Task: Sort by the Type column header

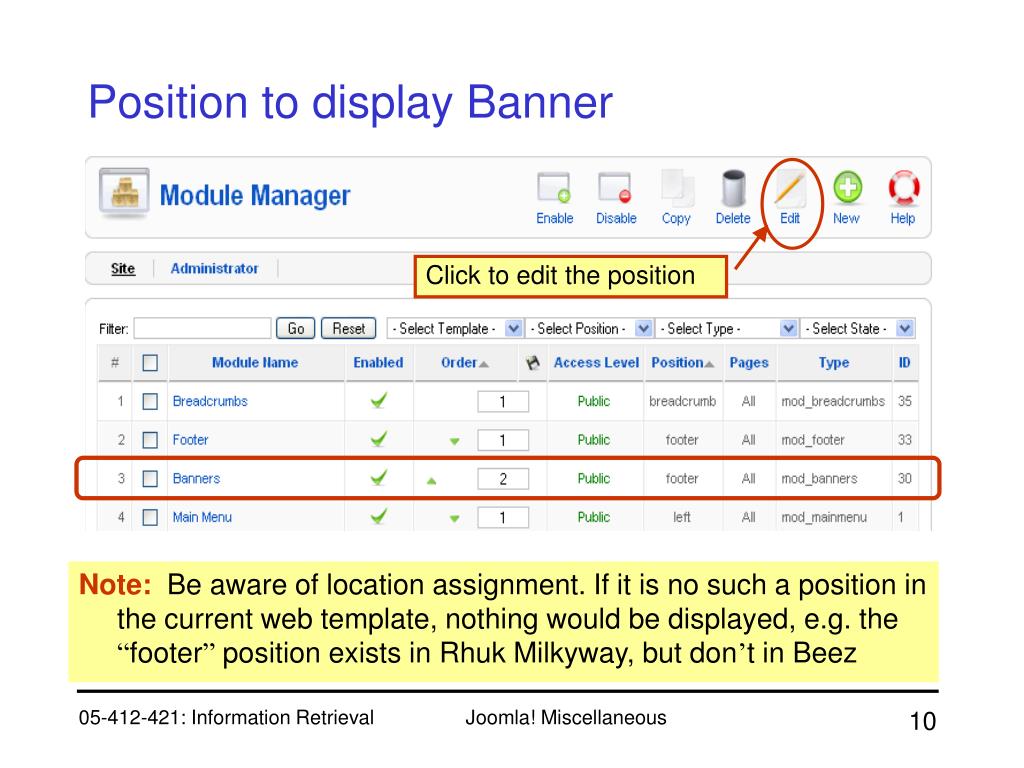Action: (834, 362)
